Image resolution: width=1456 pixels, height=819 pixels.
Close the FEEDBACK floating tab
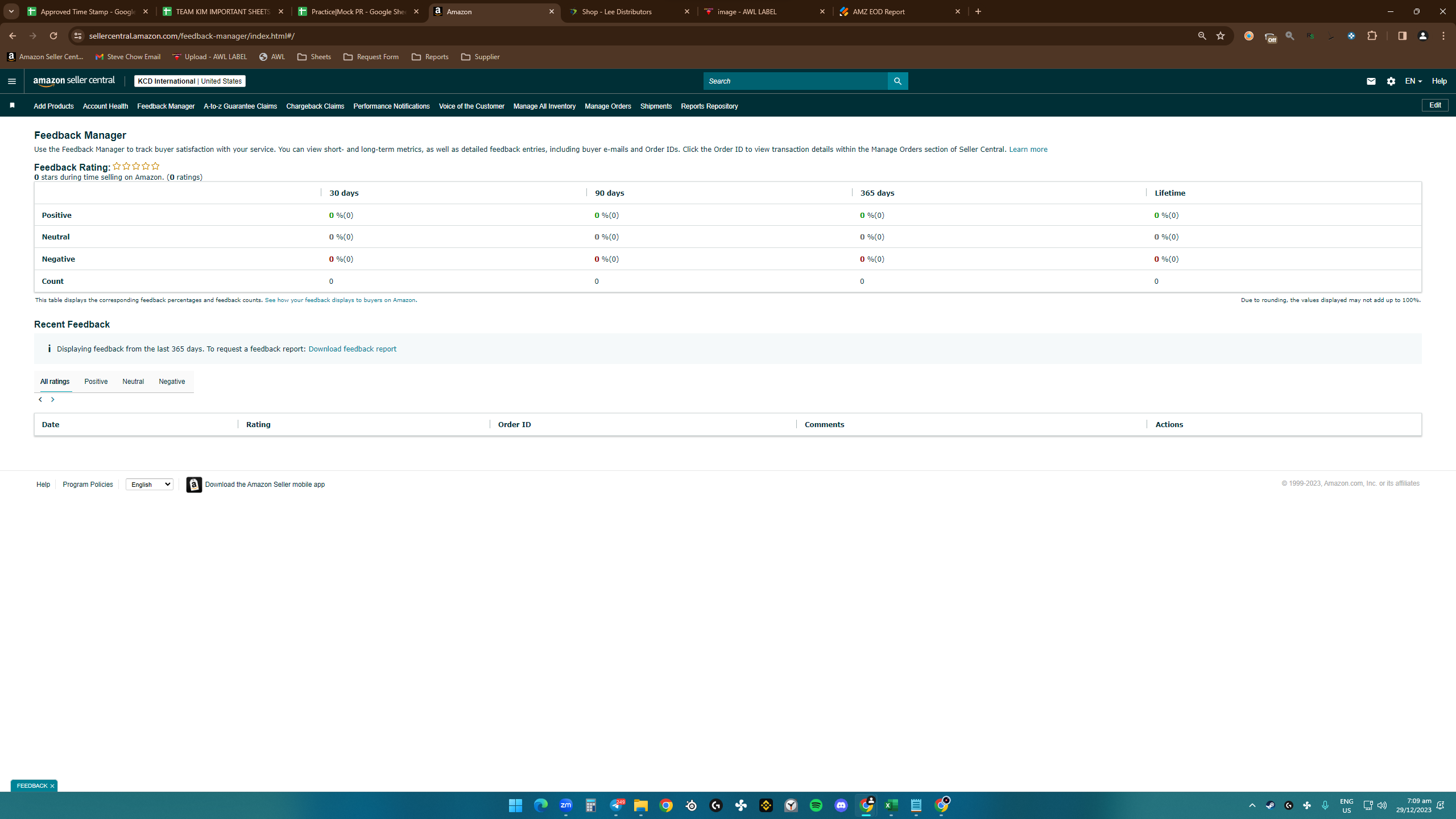tap(52, 786)
